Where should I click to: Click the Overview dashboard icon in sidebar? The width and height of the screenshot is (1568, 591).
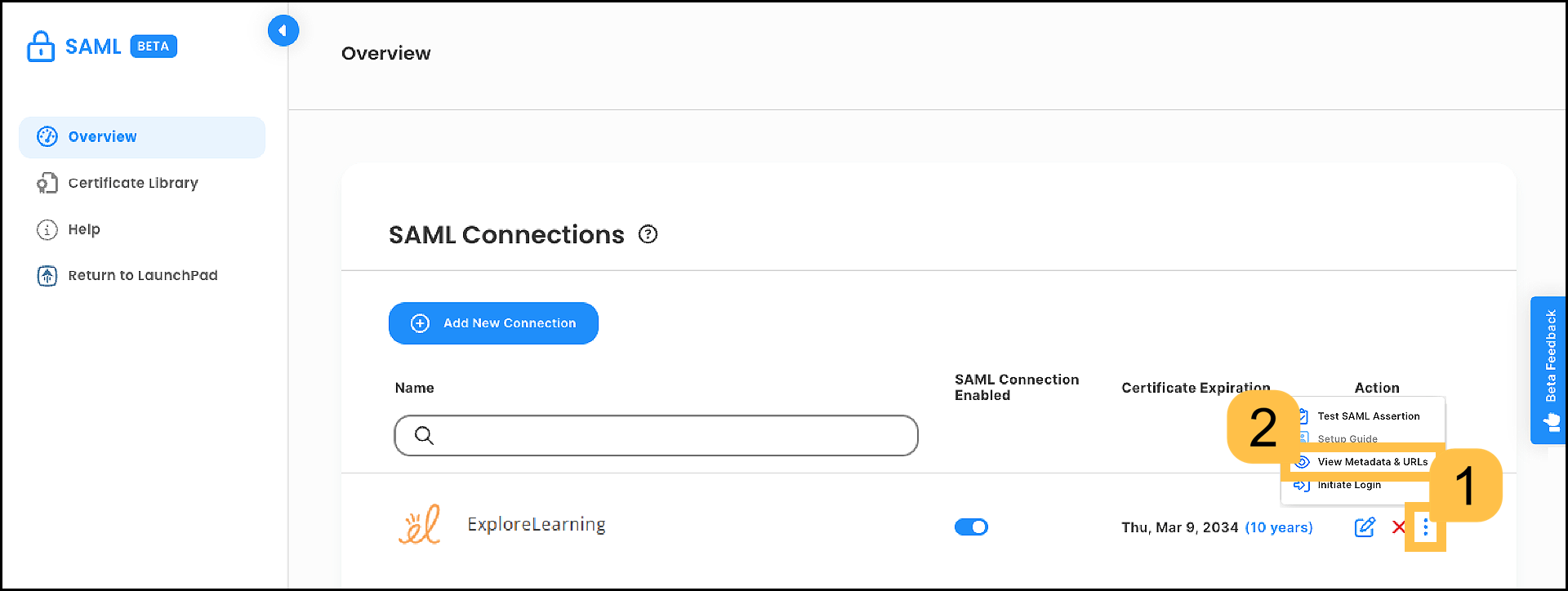pyautogui.click(x=47, y=136)
